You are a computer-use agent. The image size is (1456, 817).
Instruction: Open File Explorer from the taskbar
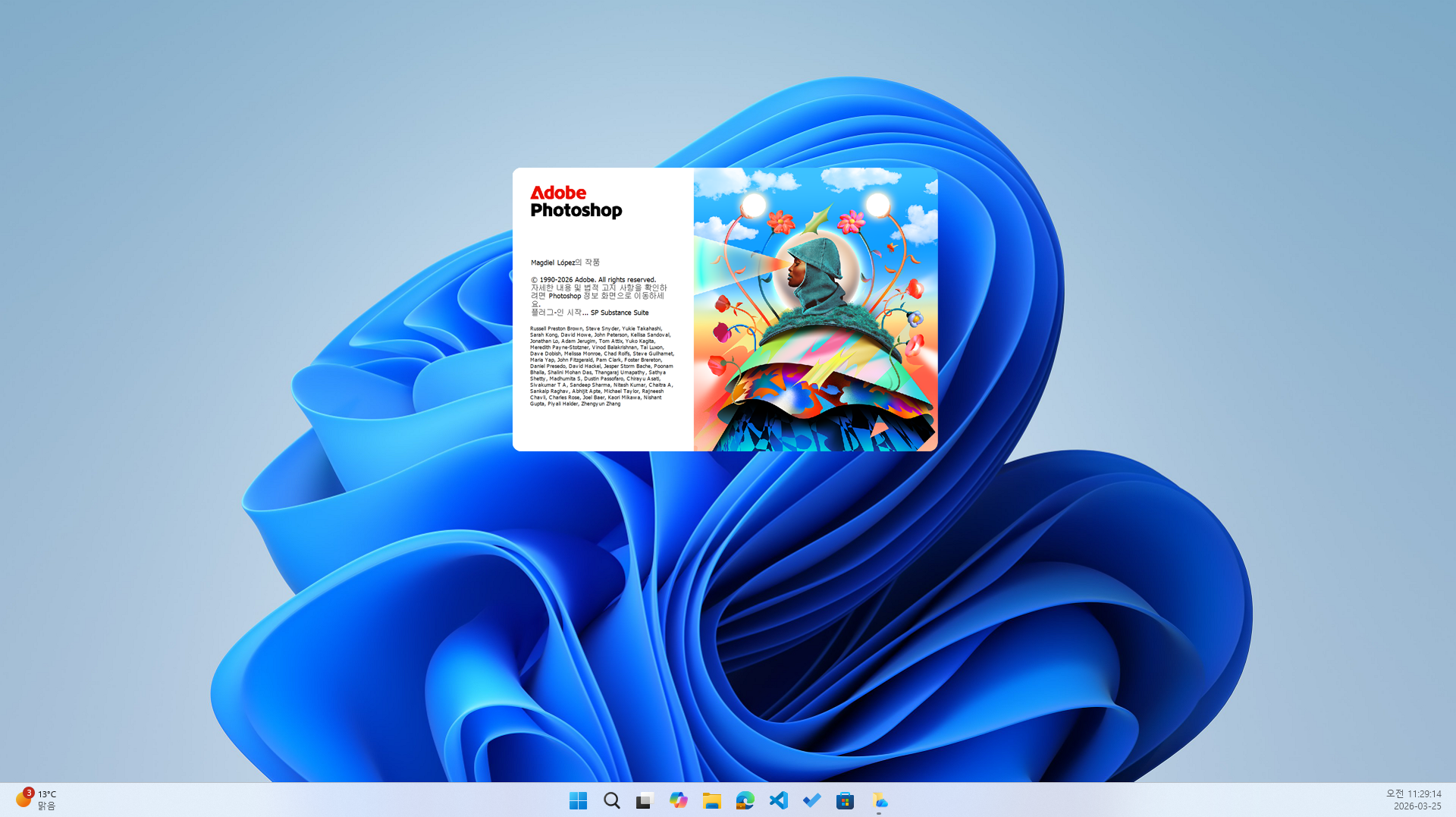711,800
